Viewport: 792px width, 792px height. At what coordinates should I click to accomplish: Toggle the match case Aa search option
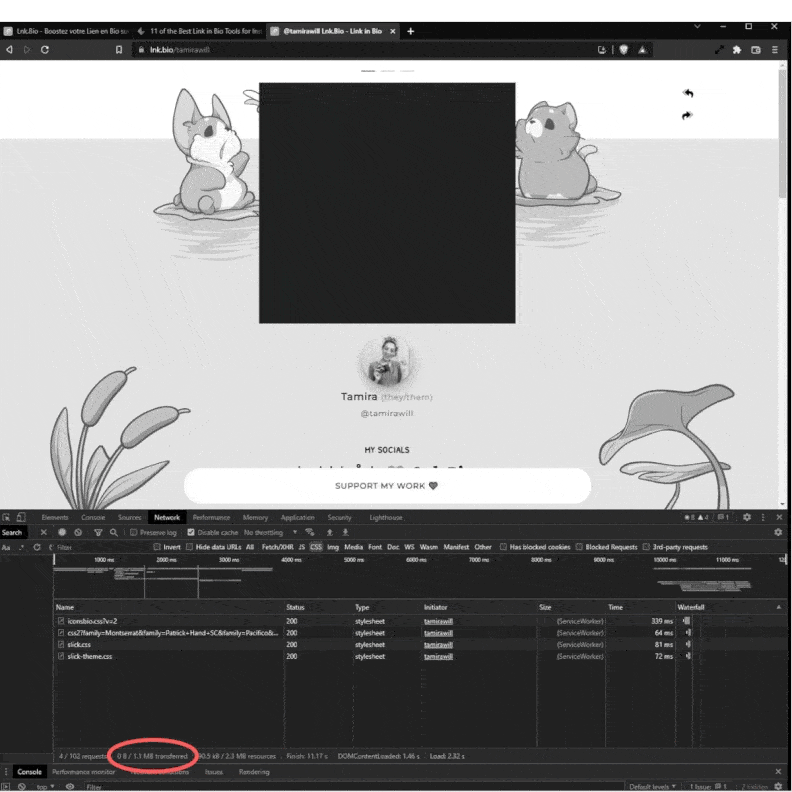6,547
